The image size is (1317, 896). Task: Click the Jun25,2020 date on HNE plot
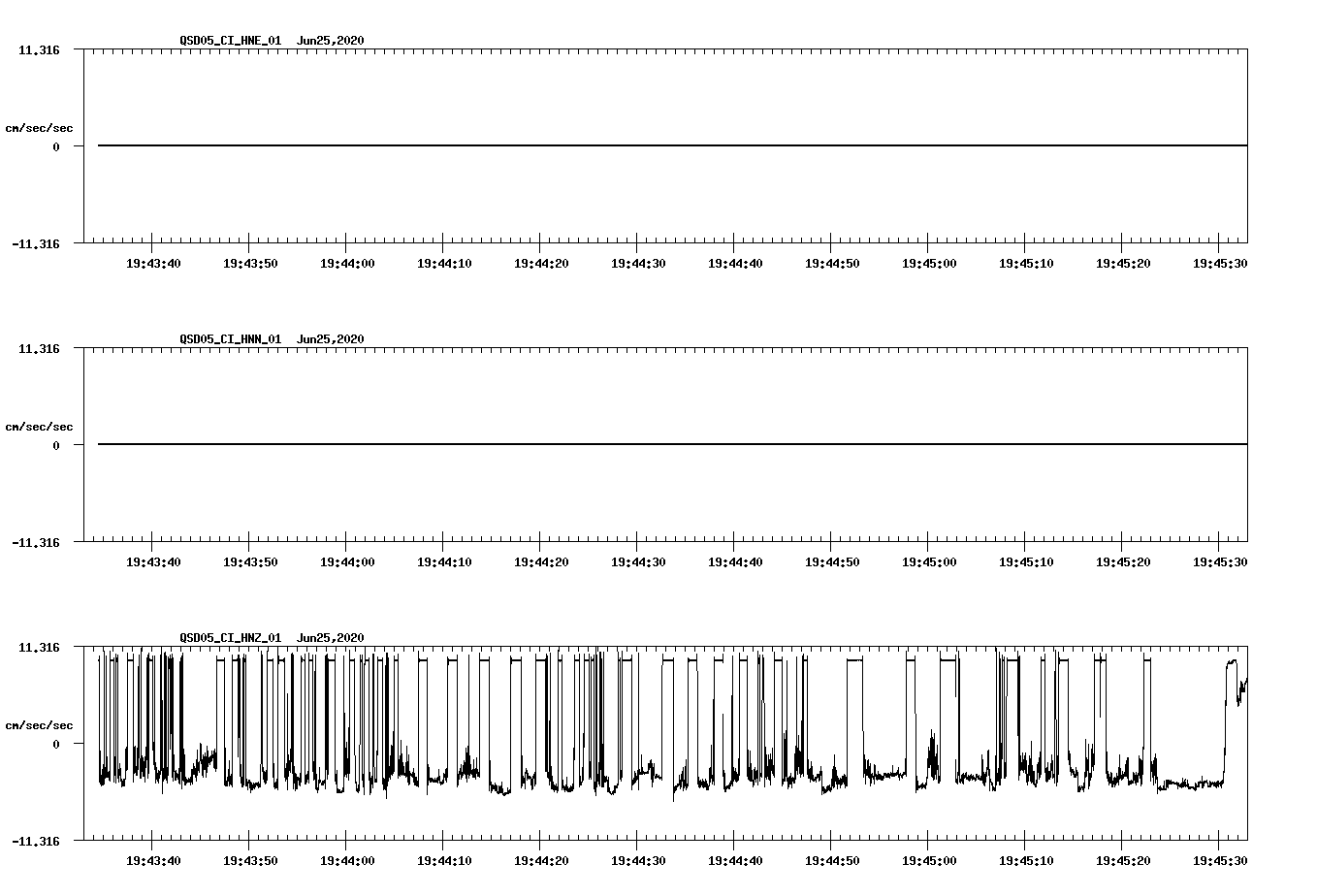point(331,40)
